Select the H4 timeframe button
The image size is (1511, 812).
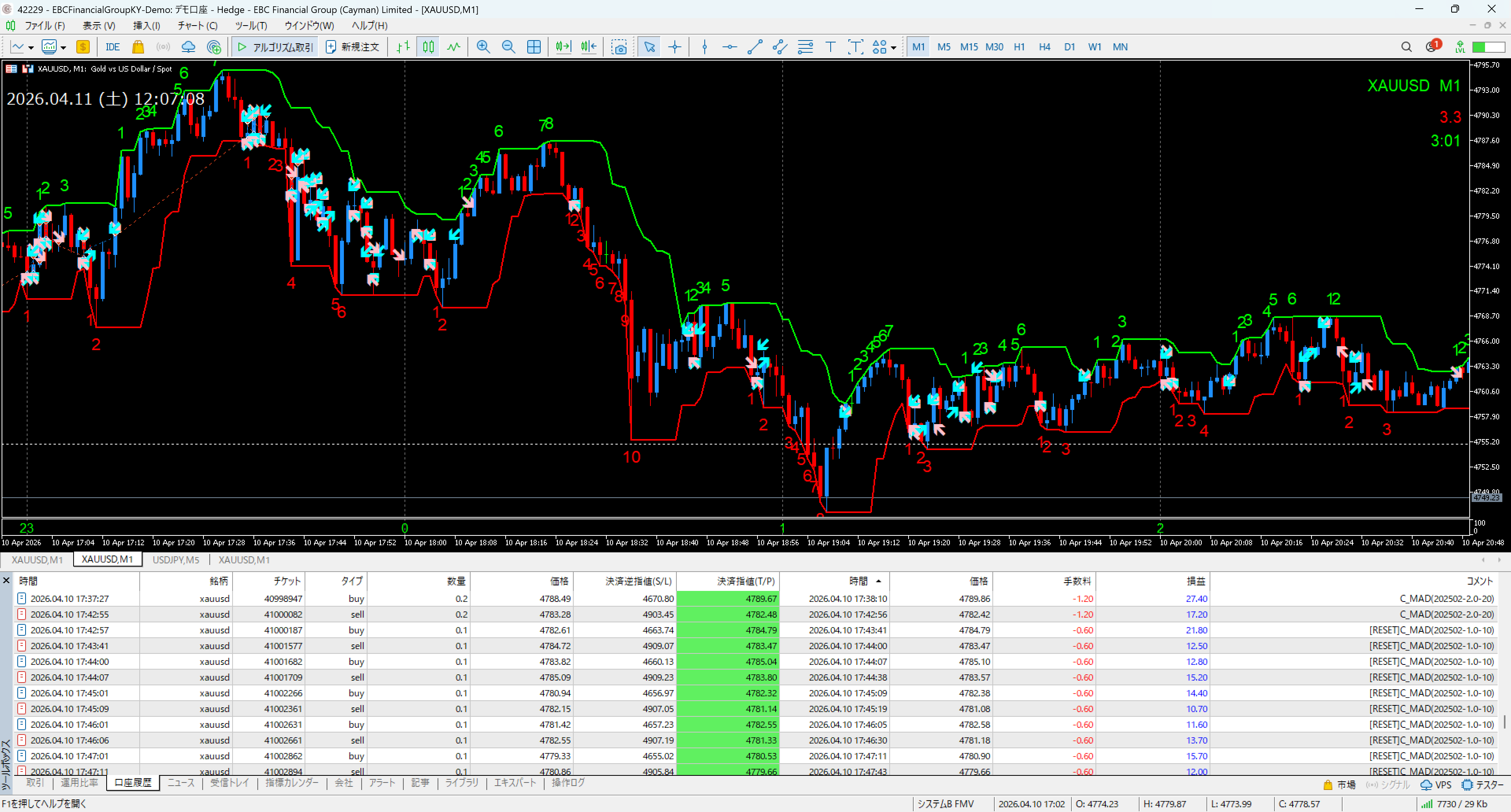tap(1044, 47)
